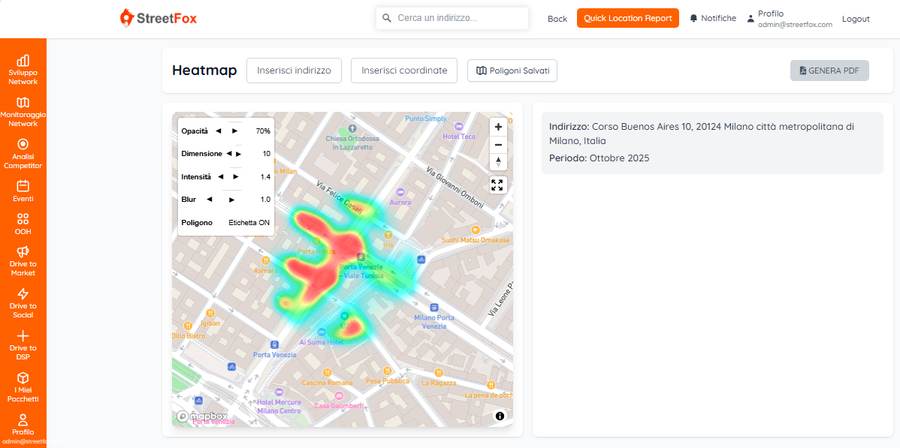Open Quick Location Report

628,18
